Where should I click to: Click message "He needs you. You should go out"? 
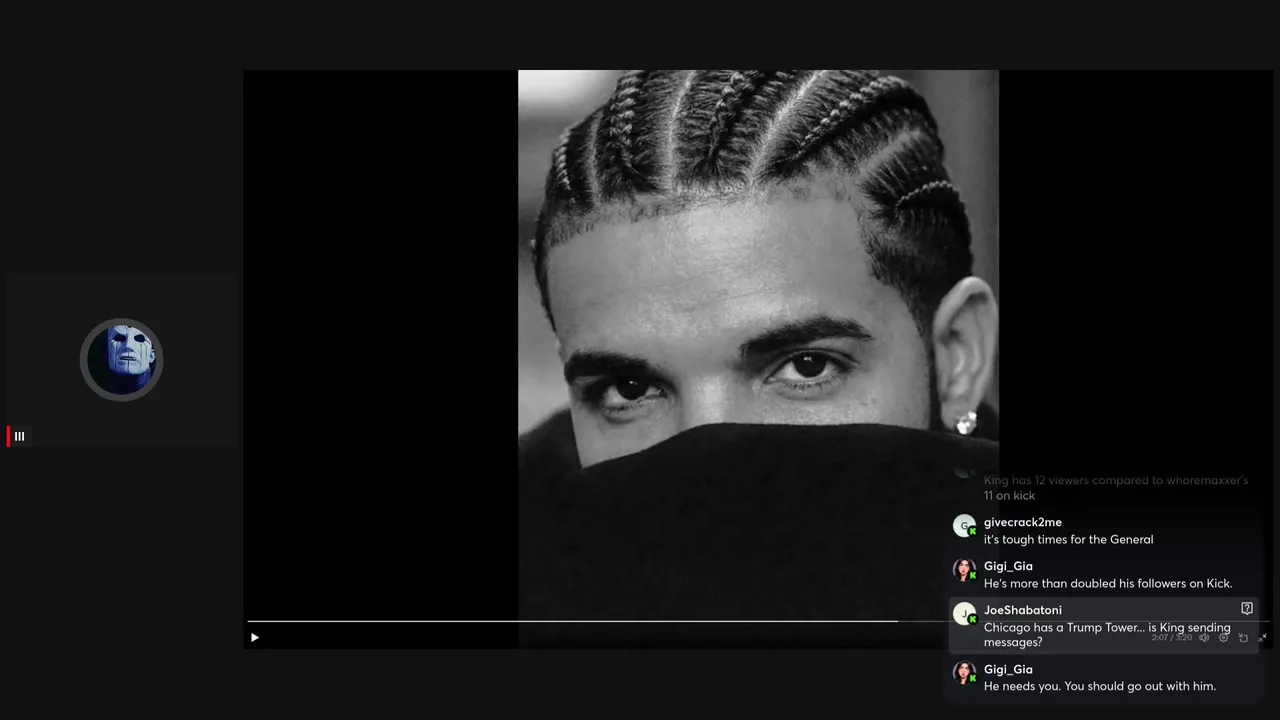click(x=1100, y=686)
